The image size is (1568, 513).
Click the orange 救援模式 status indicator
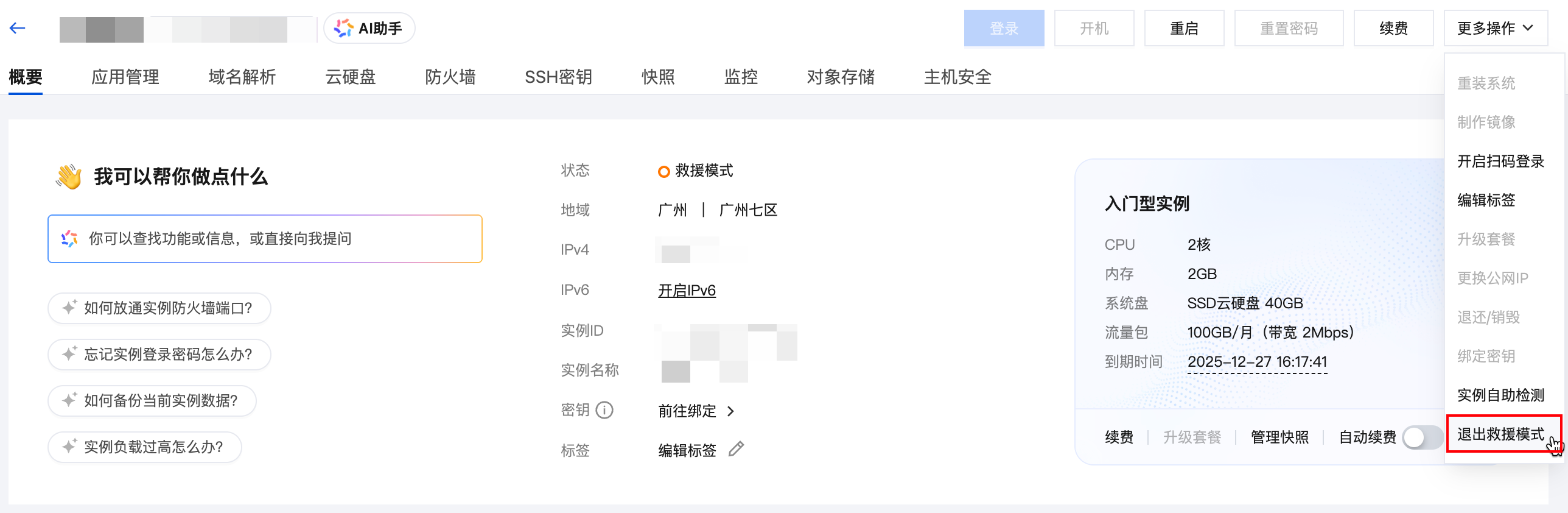click(663, 171)
